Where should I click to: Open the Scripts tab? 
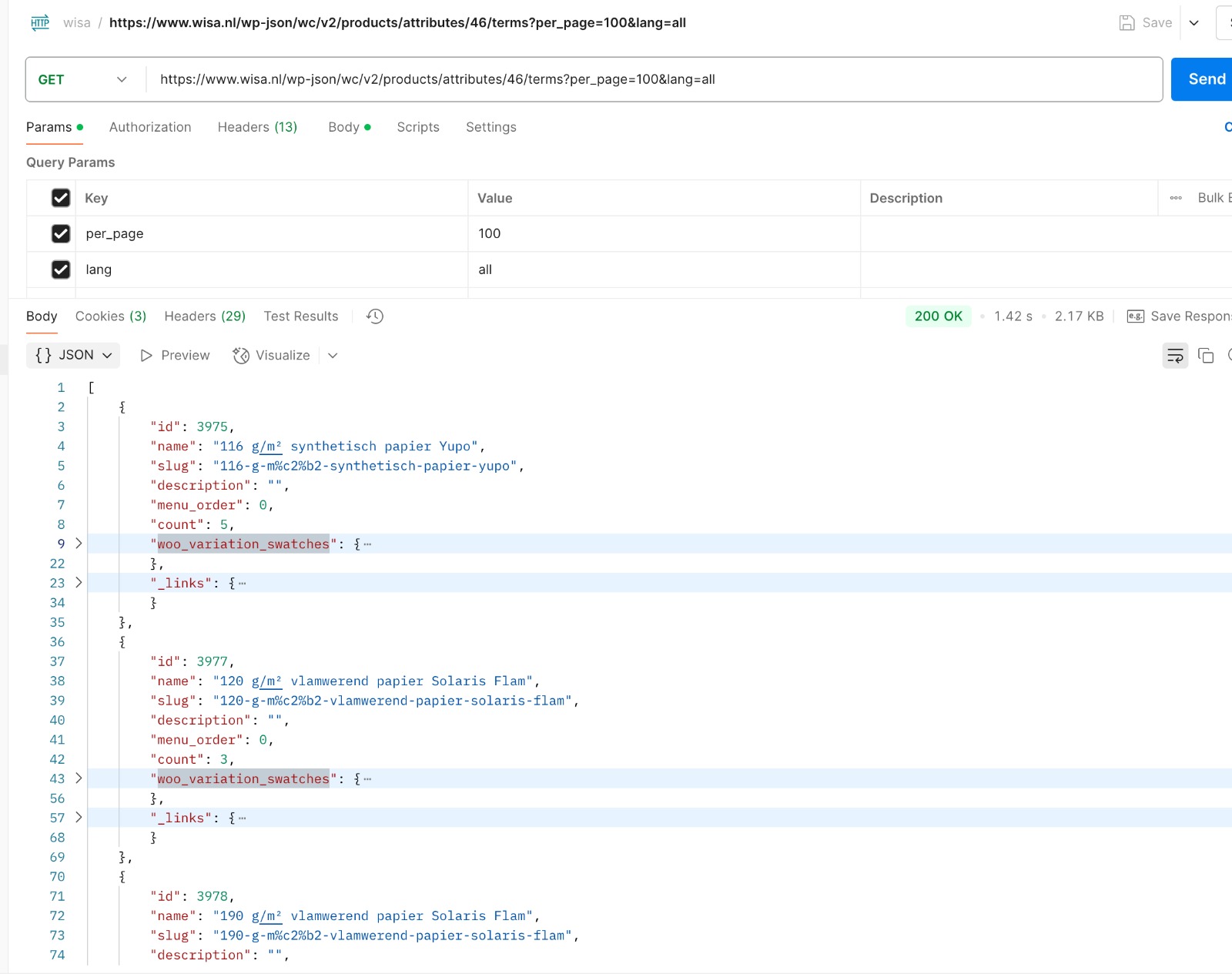click(418, 127)
